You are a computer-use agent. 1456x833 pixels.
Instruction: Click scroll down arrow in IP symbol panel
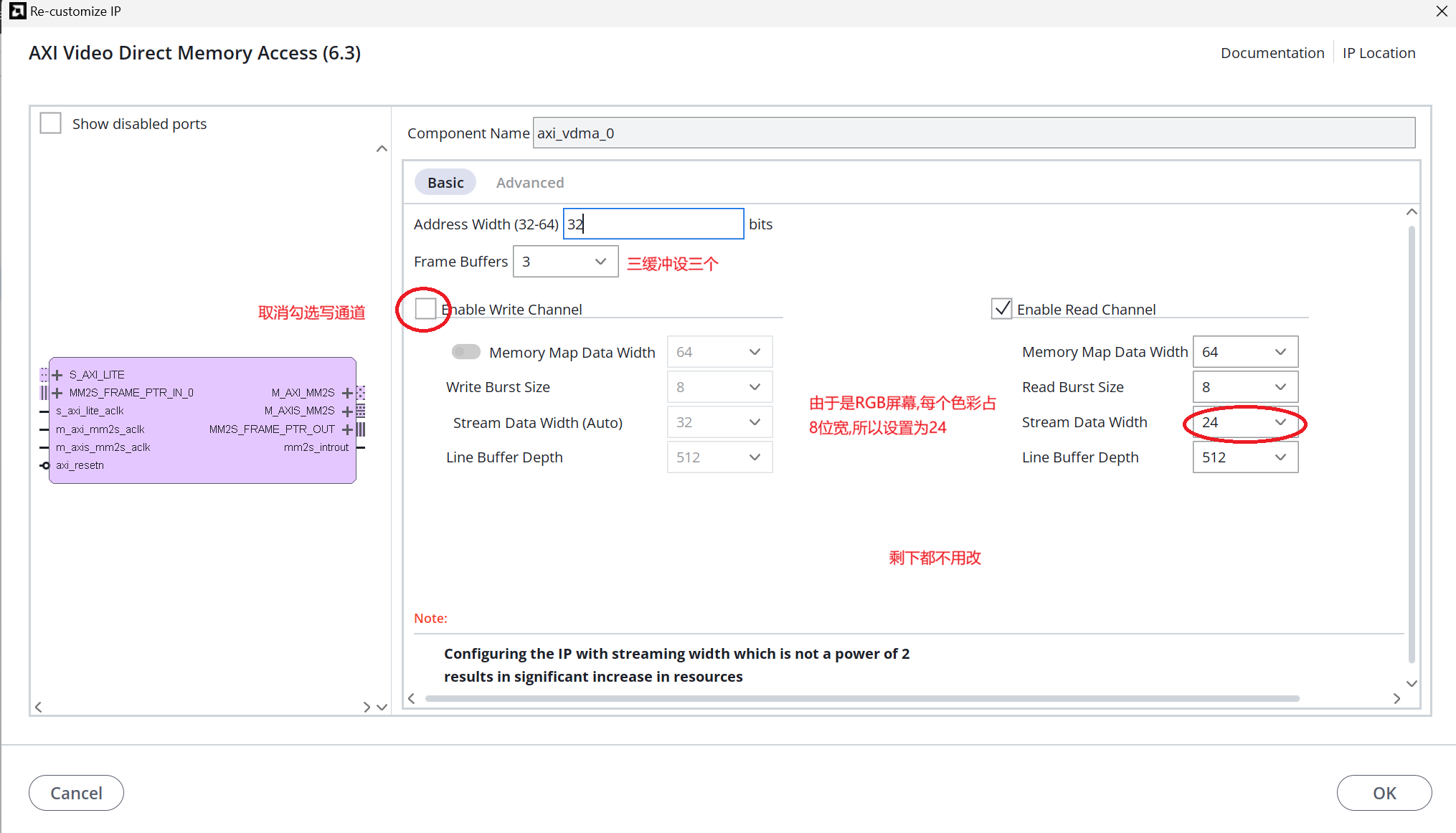point(382,707)
